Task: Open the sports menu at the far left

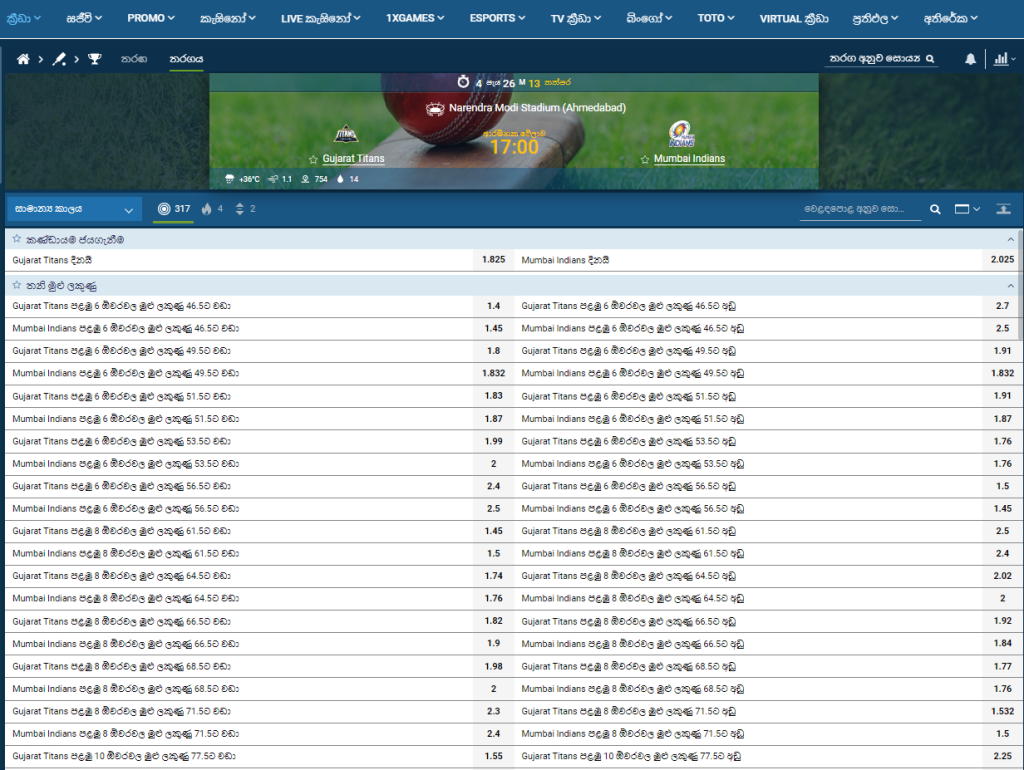Action: click(24, 18)
